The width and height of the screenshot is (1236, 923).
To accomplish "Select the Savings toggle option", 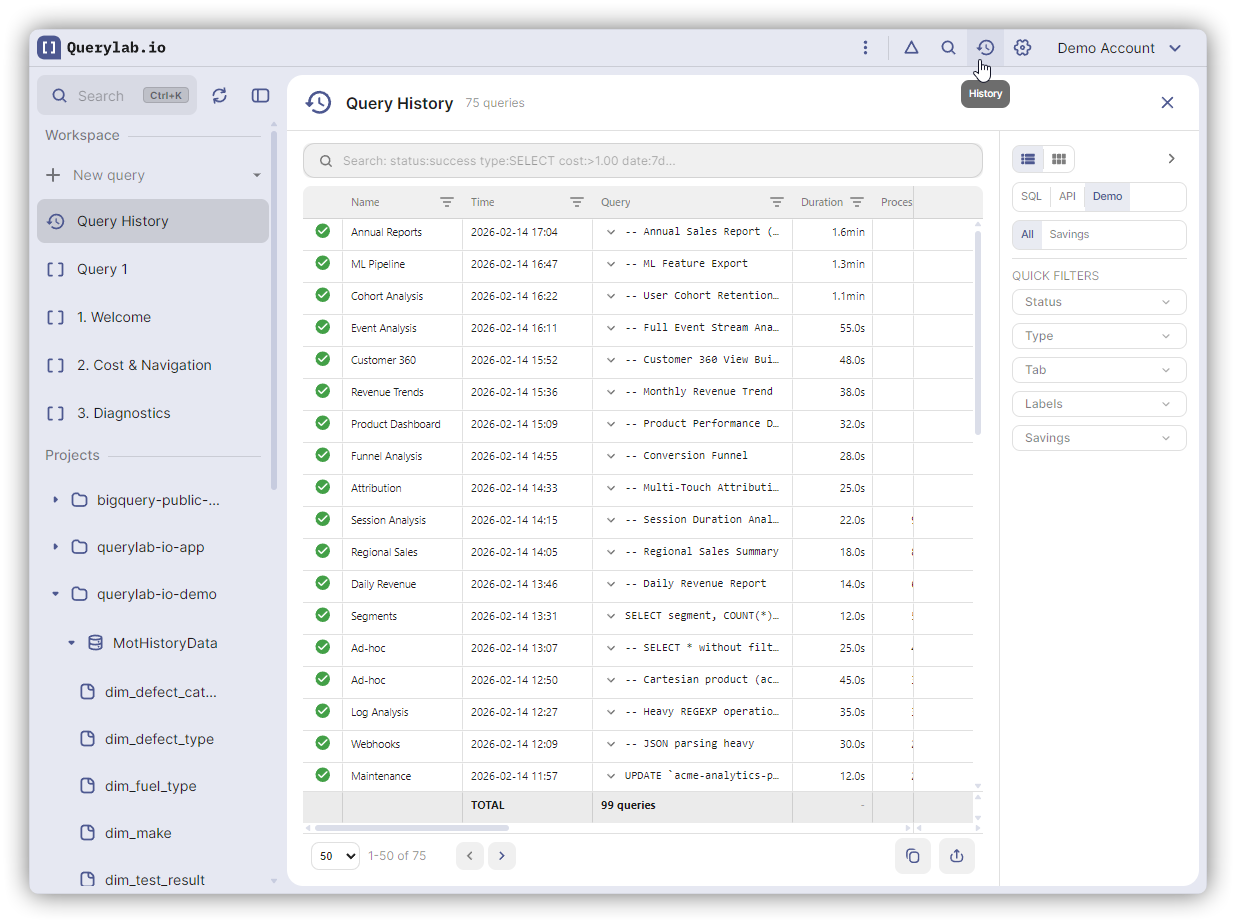I will tap(1069, 235).
